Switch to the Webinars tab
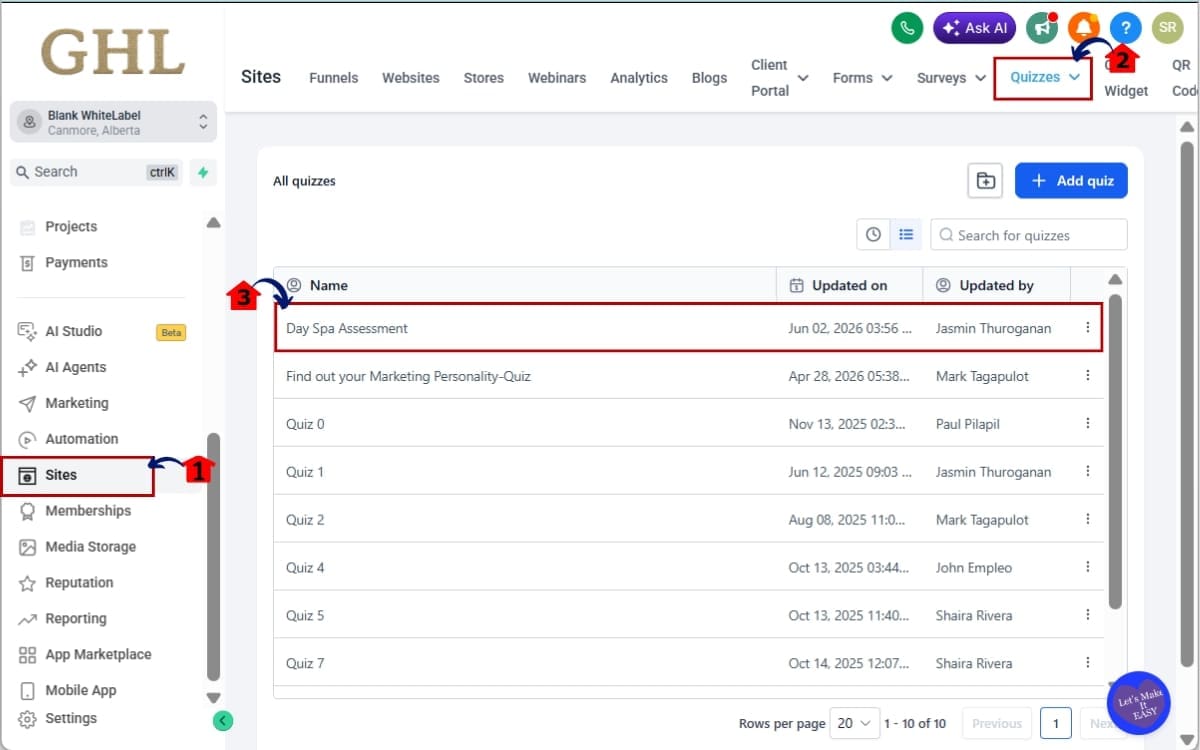This screenshot has height=750, width=1200. (557, 78)
